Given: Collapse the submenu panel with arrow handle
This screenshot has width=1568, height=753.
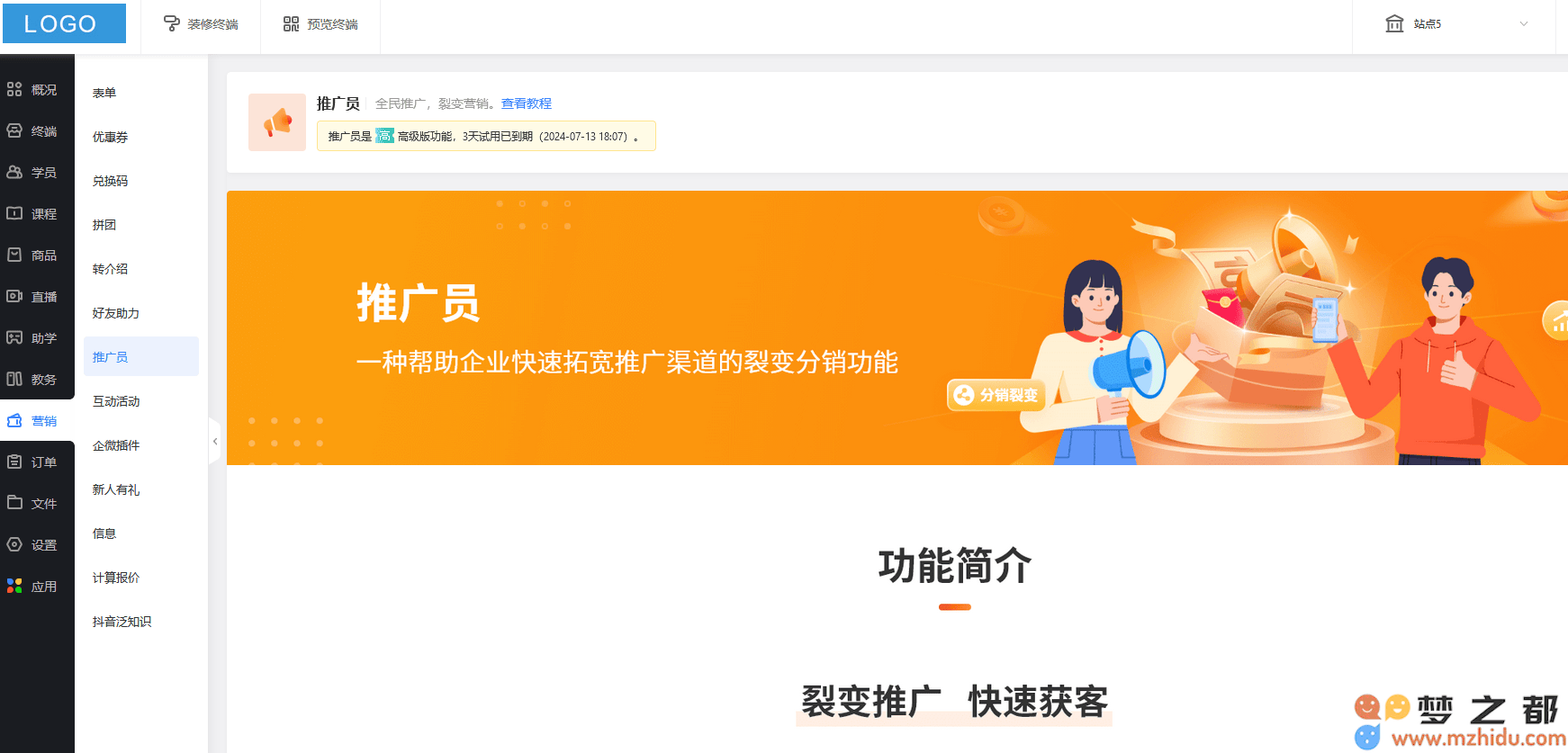Looking at the screenshot, I should point(214,441).
